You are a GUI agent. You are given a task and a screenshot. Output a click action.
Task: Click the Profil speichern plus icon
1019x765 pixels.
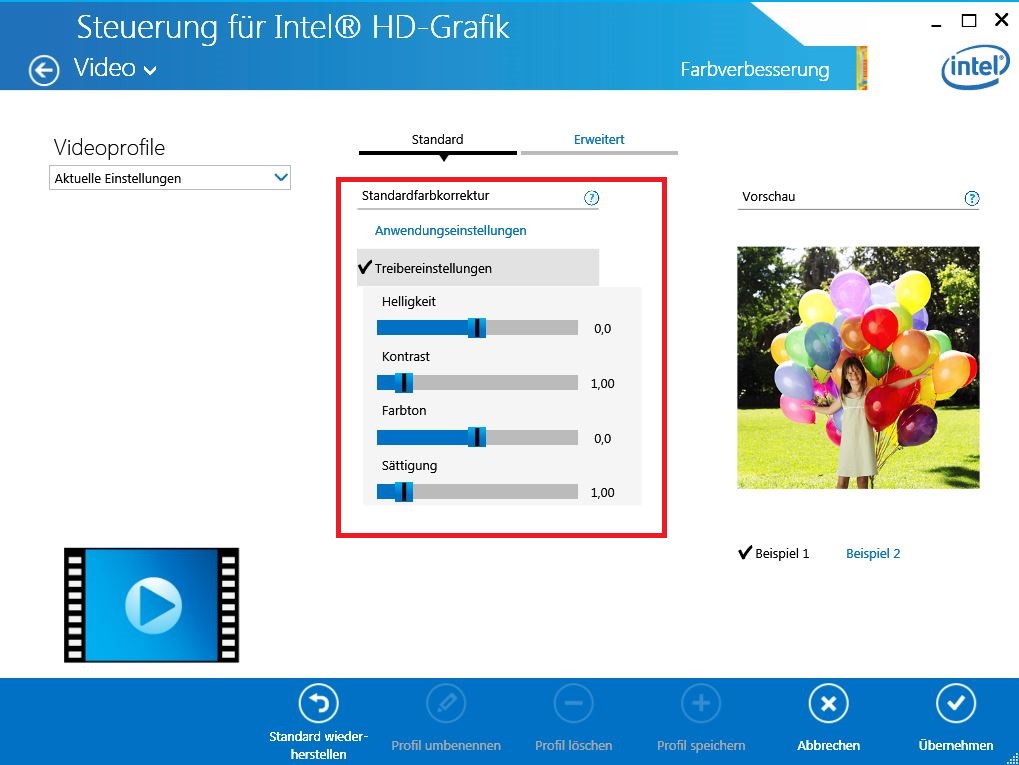click(701, 703)
